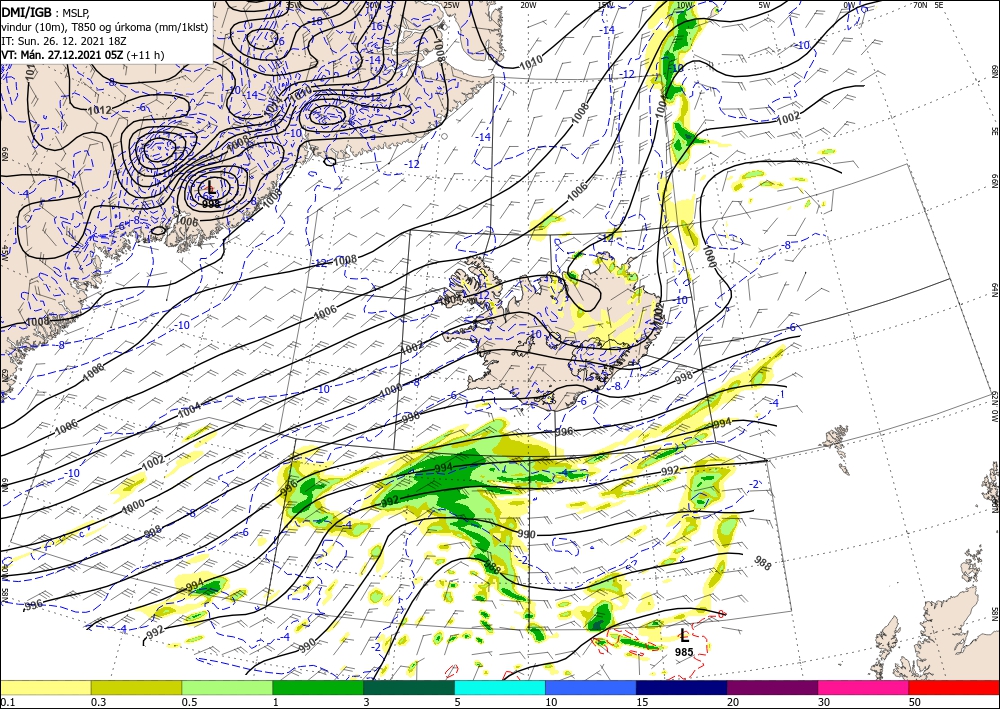Screen dimensions: 1000x709
Task: Click the red 50 mm legend swatch
Action: (954, 687)
